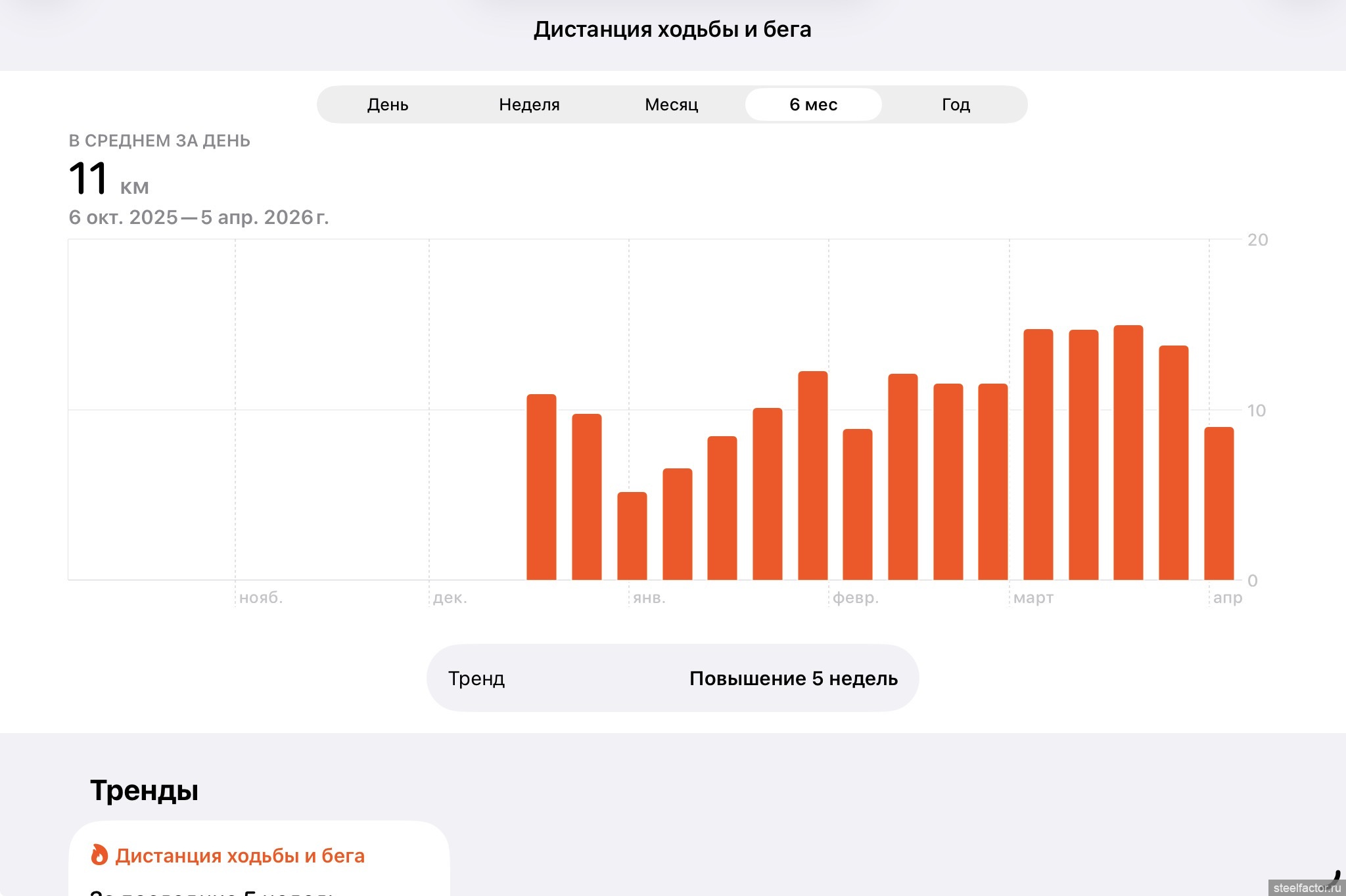The image size is (1346, 896).
Task: Click the page title Дистанция ходьбы и бега
Action: click(x=672, y=30)
